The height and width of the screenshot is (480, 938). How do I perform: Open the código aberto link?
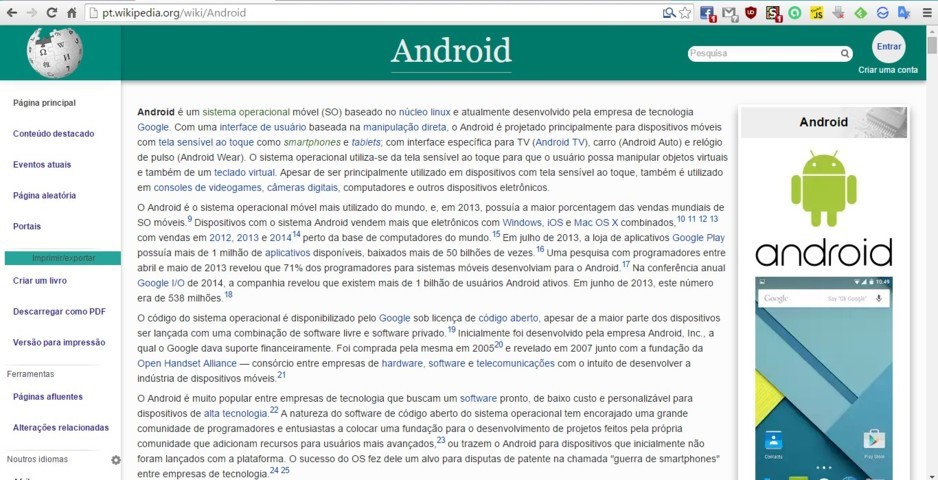click(x=508, y=318)
